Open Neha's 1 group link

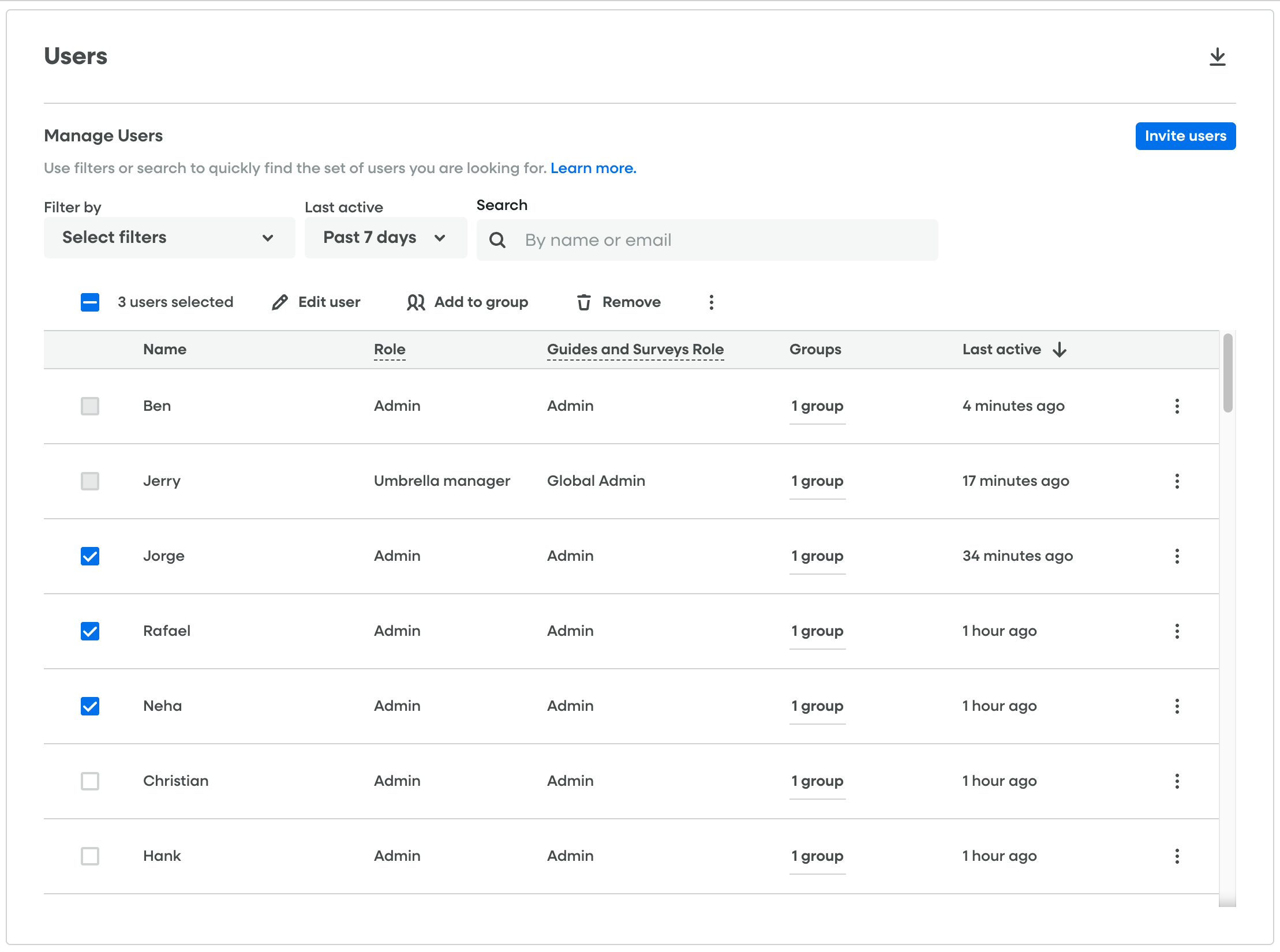pos(817,706)
